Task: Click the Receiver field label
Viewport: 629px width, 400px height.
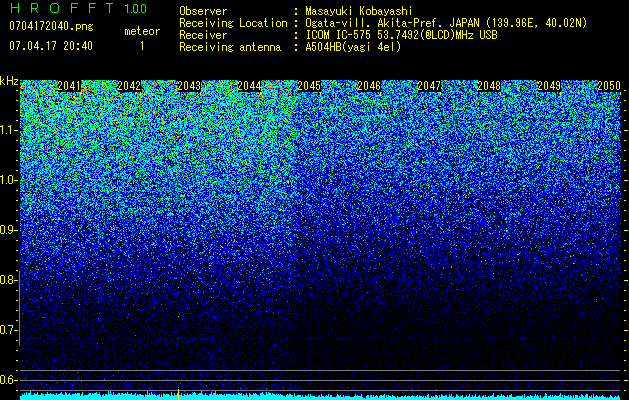Action: [x=203, y=35]
